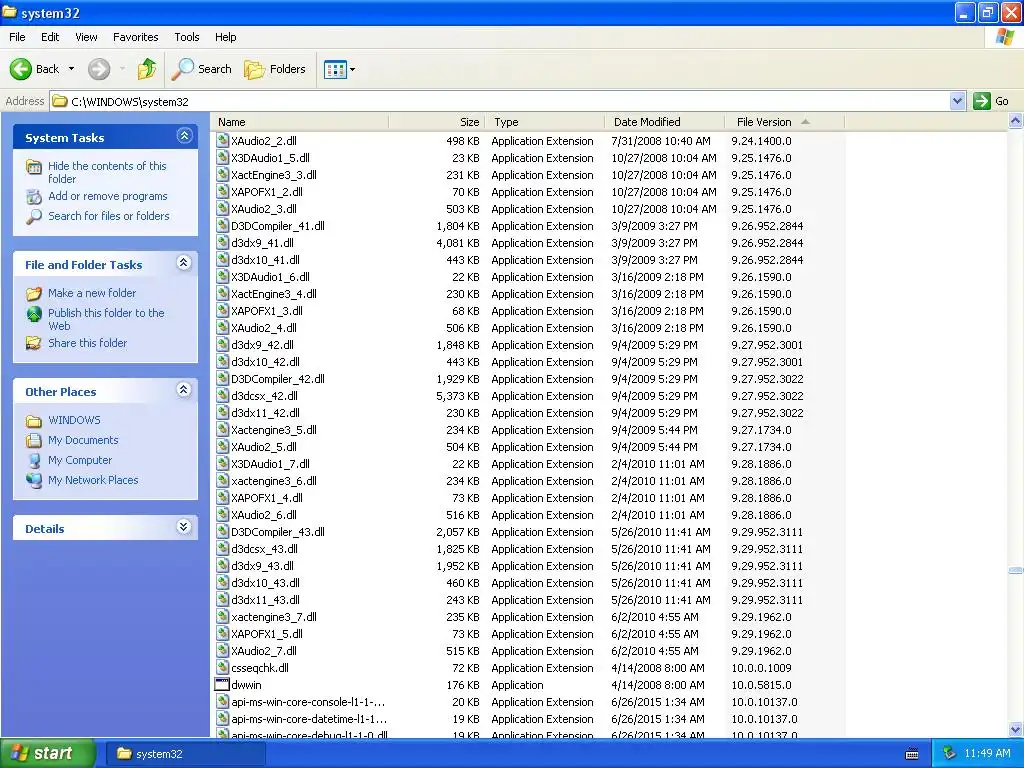This screenshot has height=768, width=1024.
Task: Click the 11:49 AM taskbar clock
Action: [x=987, y=753]
